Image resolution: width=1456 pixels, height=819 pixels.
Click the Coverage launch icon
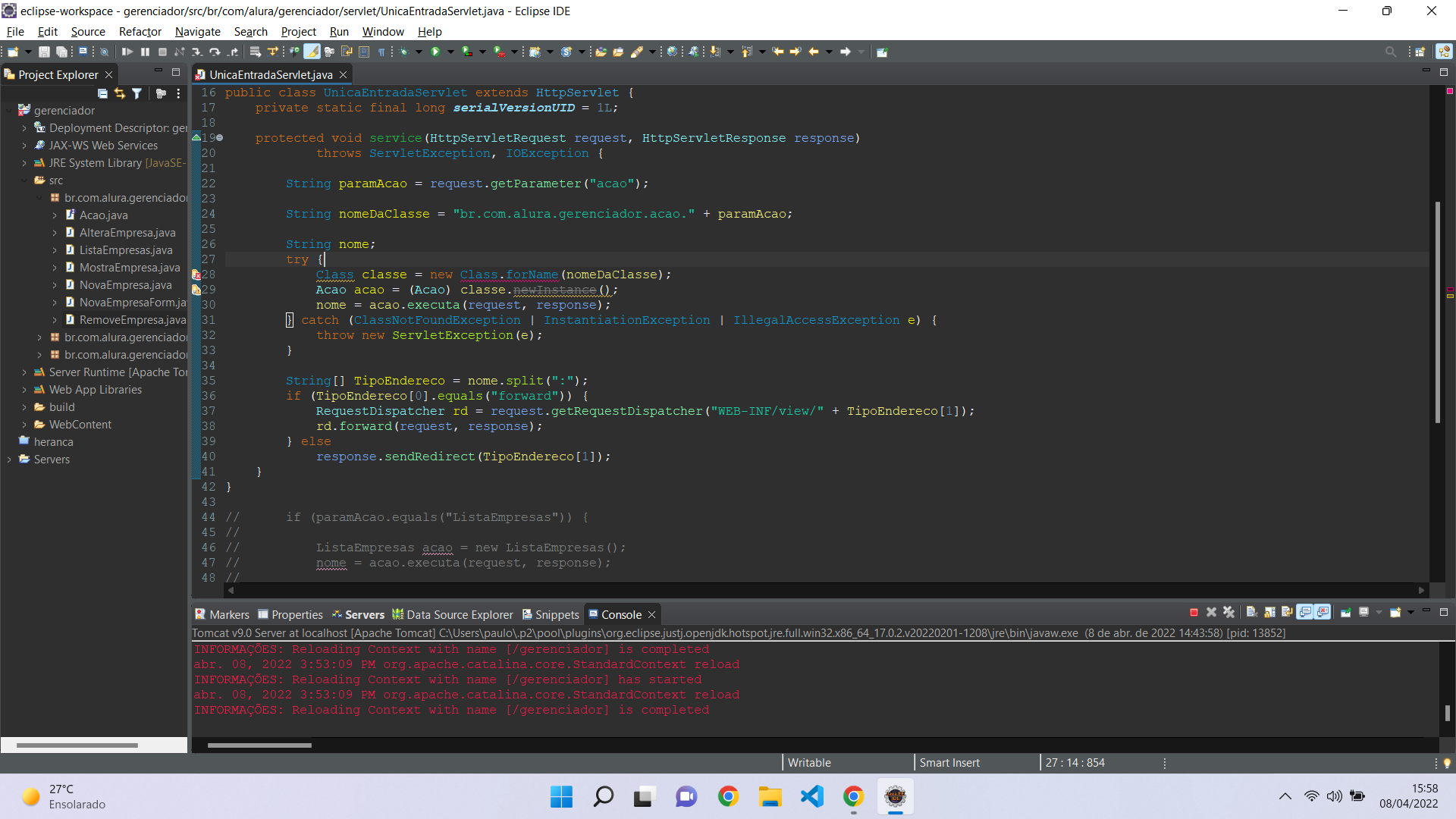467,52
